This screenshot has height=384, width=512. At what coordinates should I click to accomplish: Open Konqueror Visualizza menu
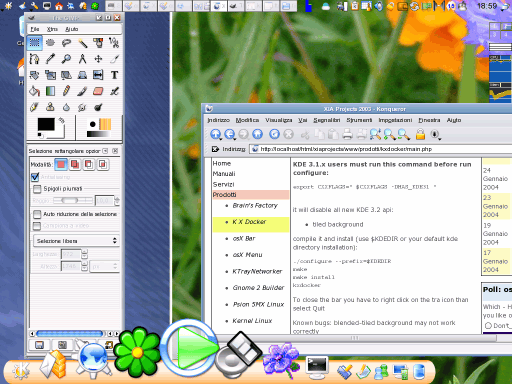(279, 120)
